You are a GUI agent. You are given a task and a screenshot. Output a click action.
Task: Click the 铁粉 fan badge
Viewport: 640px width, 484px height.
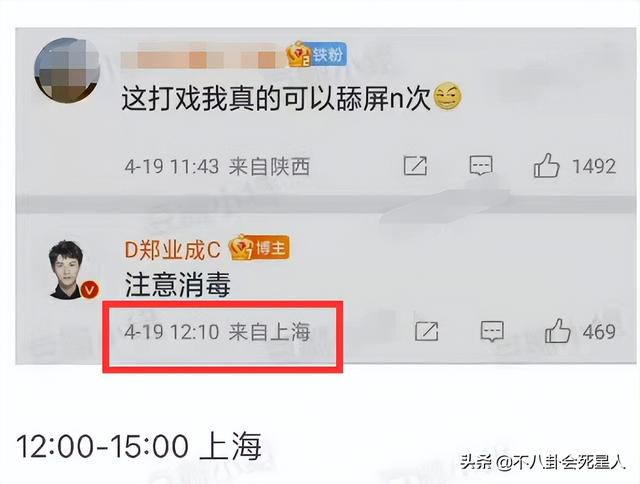coord(317,54)
